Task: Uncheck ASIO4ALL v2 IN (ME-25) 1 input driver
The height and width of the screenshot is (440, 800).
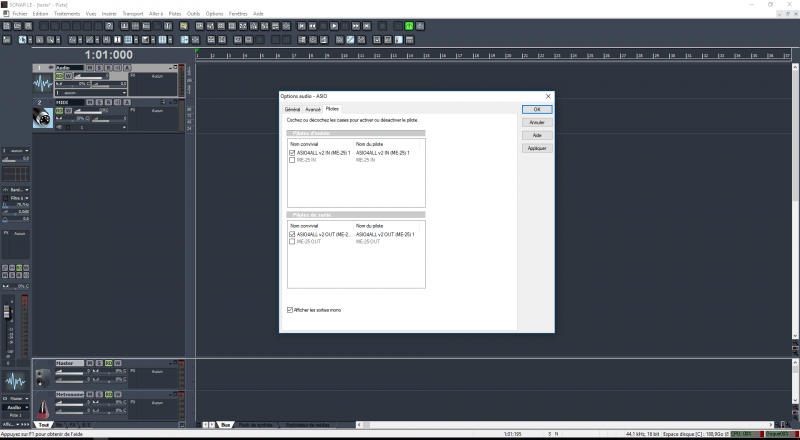Action: [x=292, y=152]
